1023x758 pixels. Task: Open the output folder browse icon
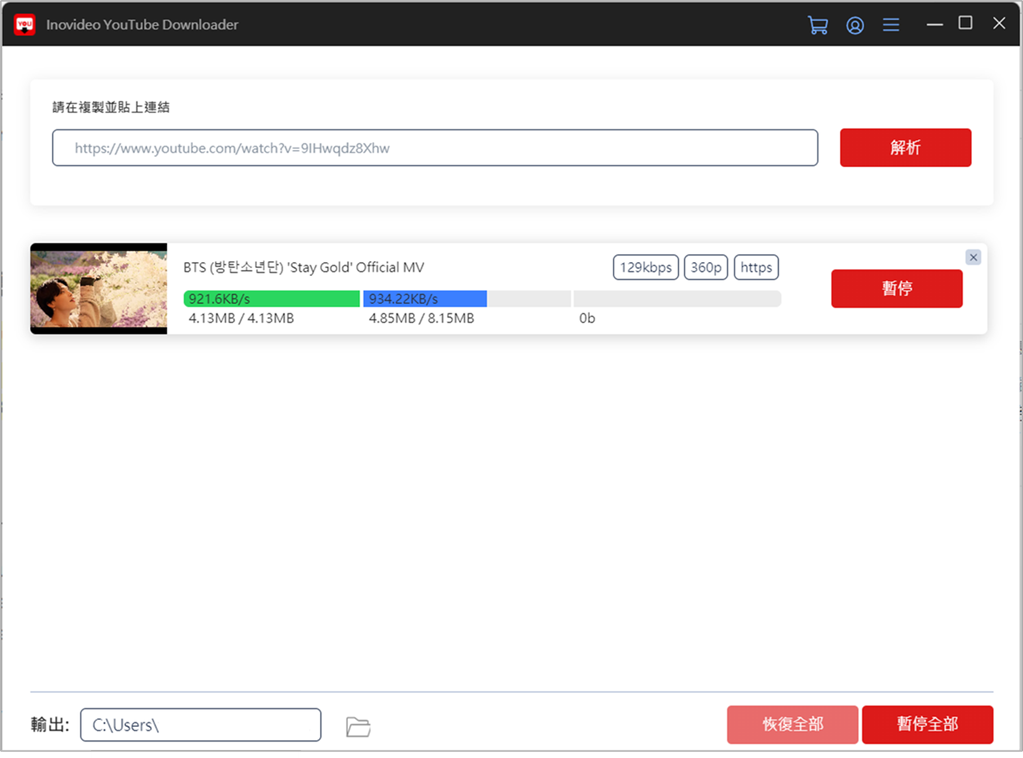[358, 726]
